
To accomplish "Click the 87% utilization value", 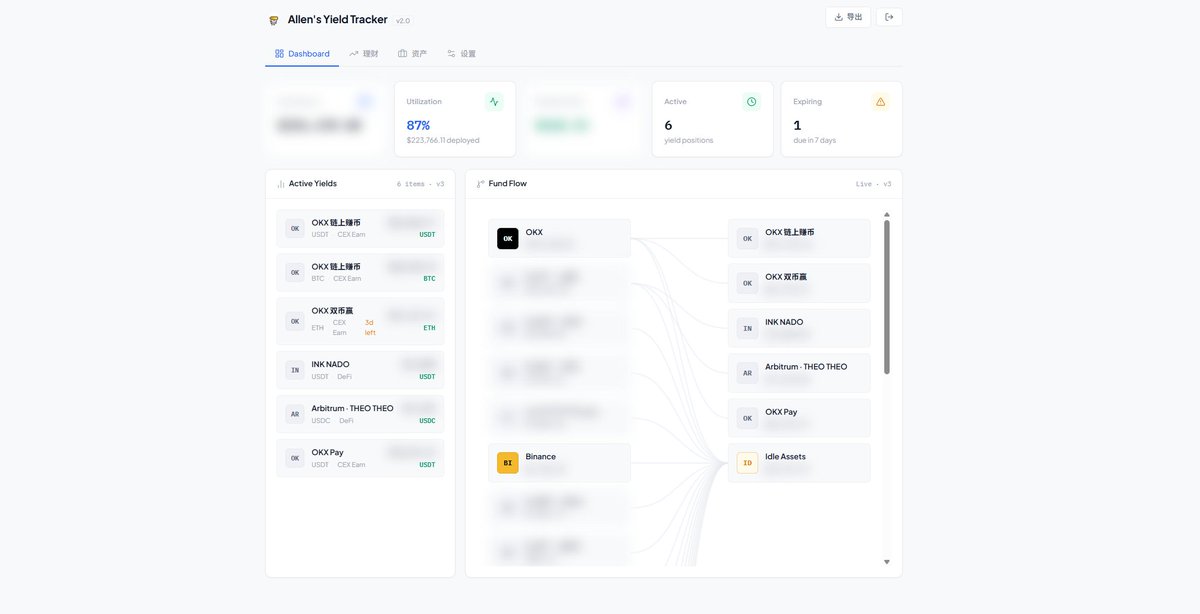I will pyautogui.click(x=418, y=125).
